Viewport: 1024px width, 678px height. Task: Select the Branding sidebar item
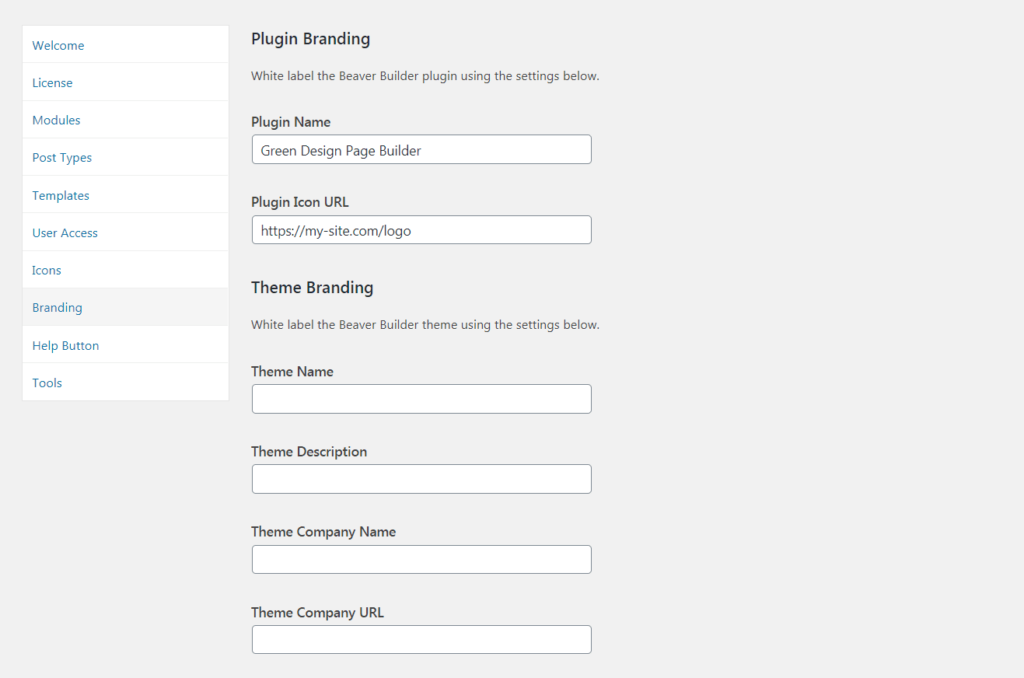coord(57,307)
